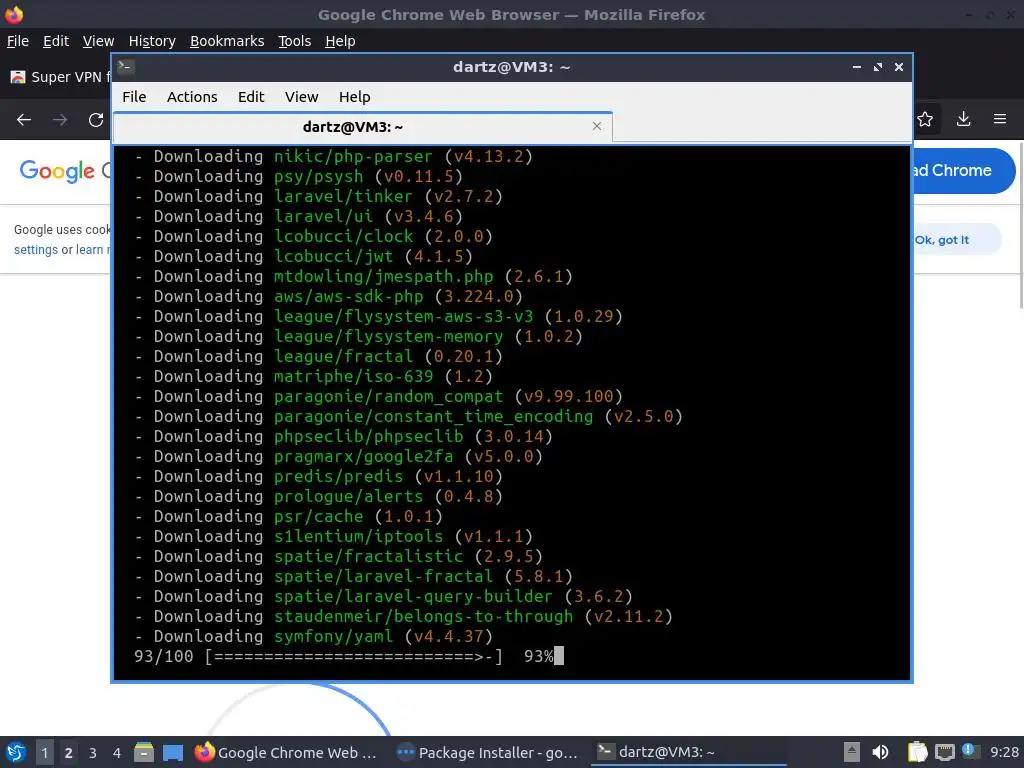The width and height of the screenshot is (1024, 768).
Task: Click Firefox forward arrow button
Action: [60, 120]
